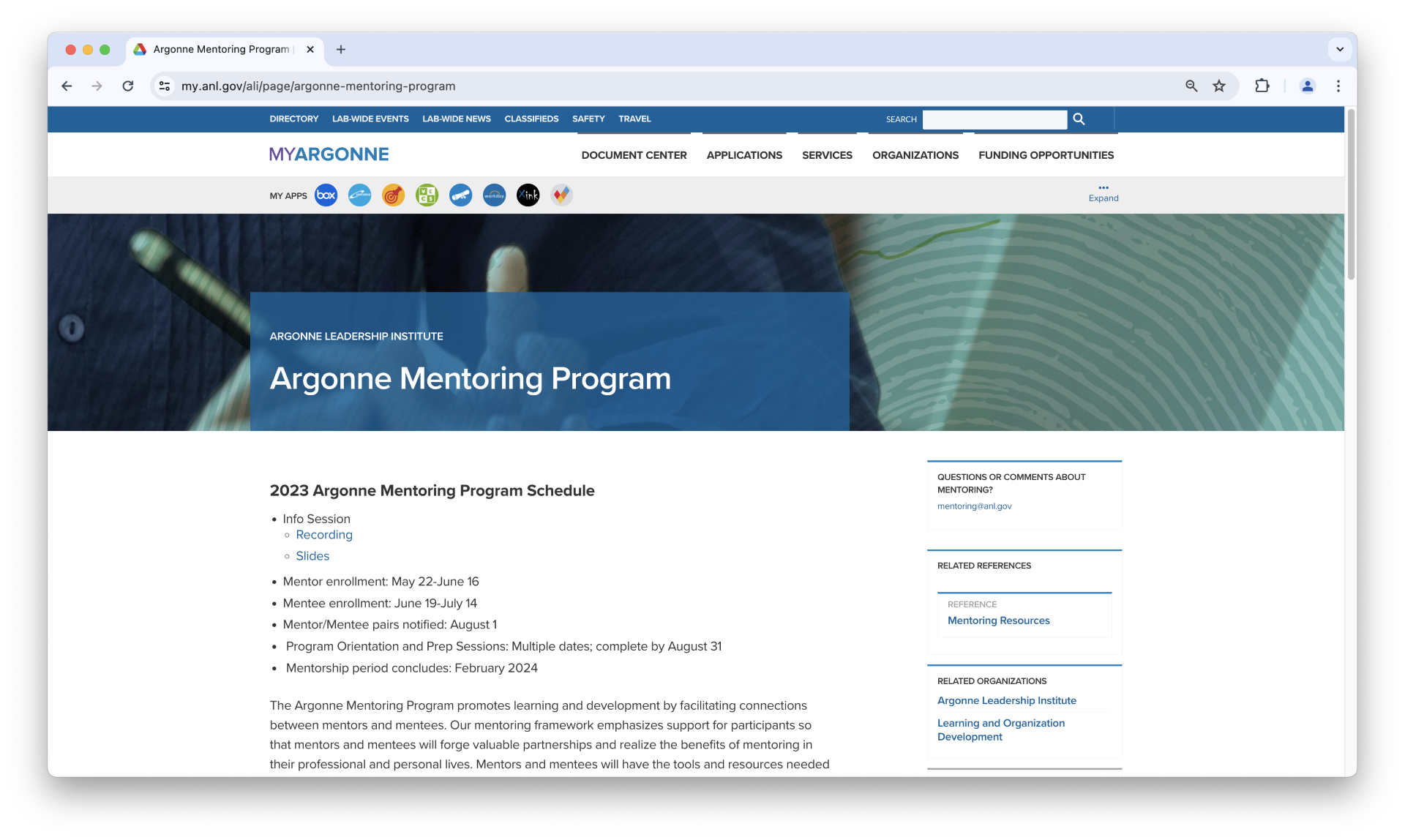Click 'Questions or comments about mentoring?' heading
This screenshot has height=840, width=1405.
pyautogui.click(x=1011, y=484)
